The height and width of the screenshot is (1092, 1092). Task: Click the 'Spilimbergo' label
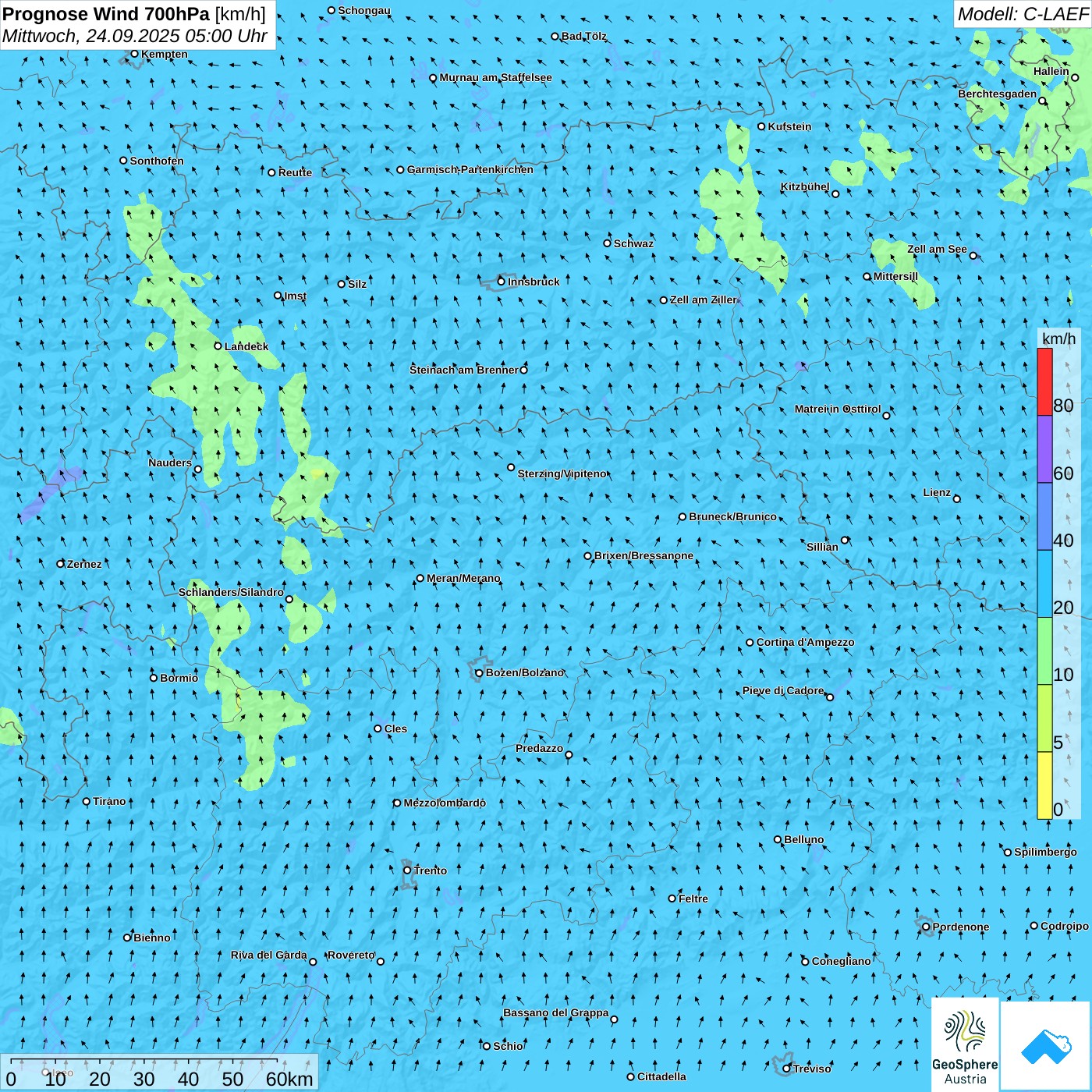[x=1045, y=852]
